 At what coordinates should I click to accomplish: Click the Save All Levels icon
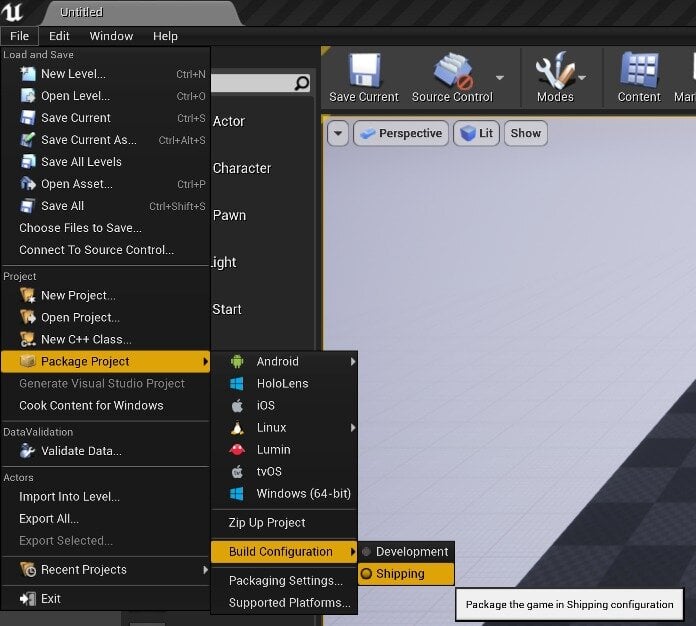[x=28, y=162]
